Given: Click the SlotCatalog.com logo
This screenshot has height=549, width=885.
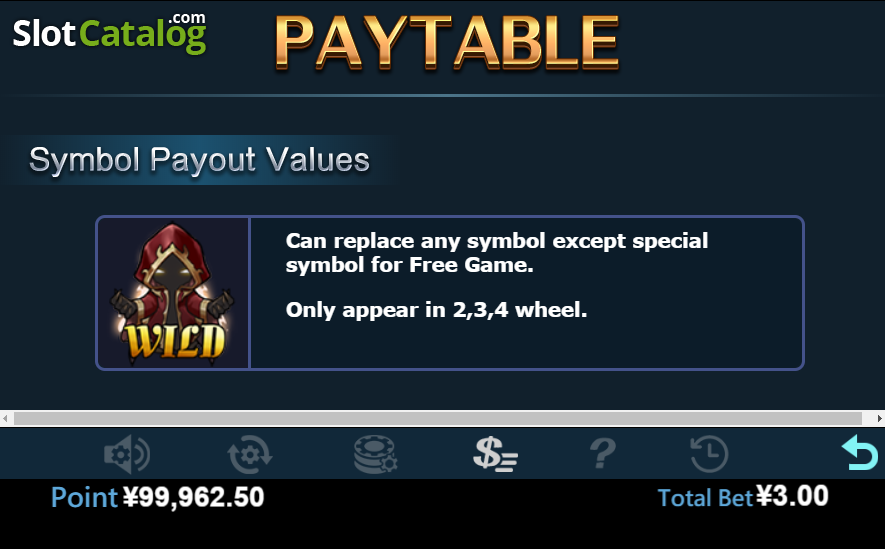Looking at the screenshot, I should click(109, 33).
